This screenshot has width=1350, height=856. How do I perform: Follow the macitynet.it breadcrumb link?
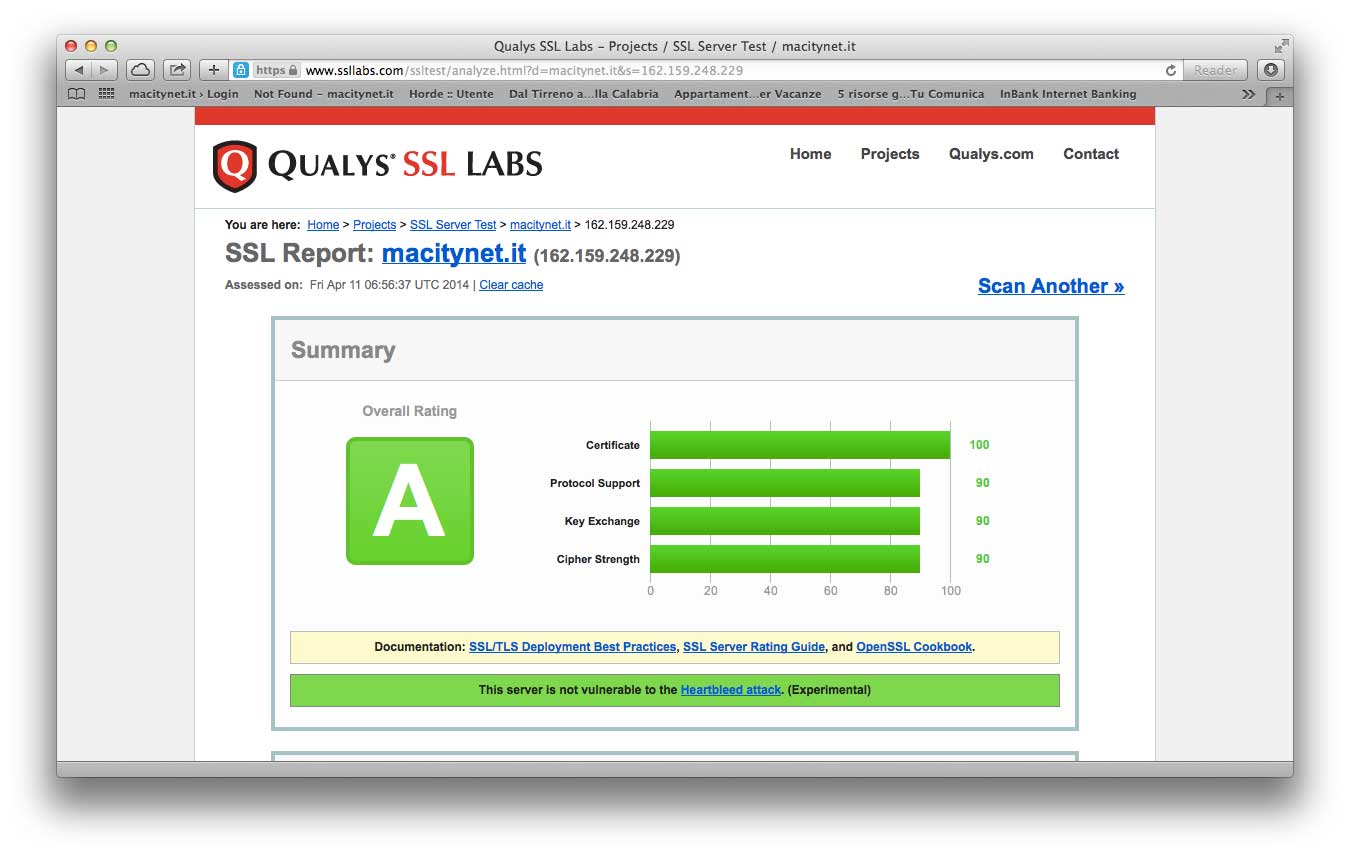[x=540, y=225]
